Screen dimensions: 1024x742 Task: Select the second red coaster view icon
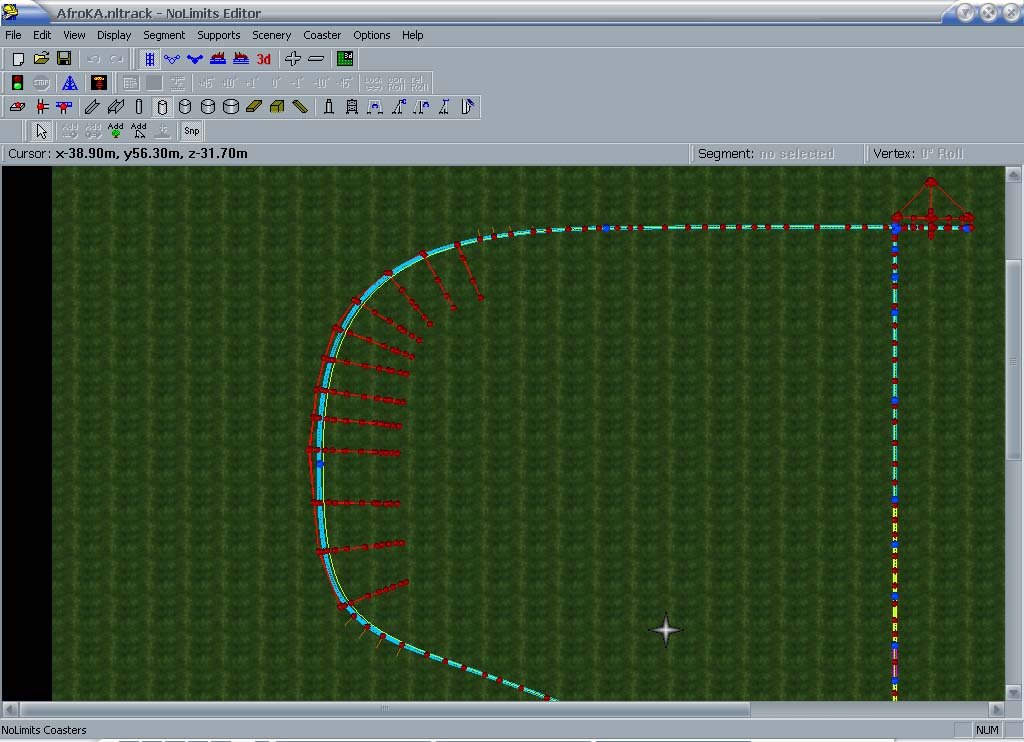click(241, 59)
